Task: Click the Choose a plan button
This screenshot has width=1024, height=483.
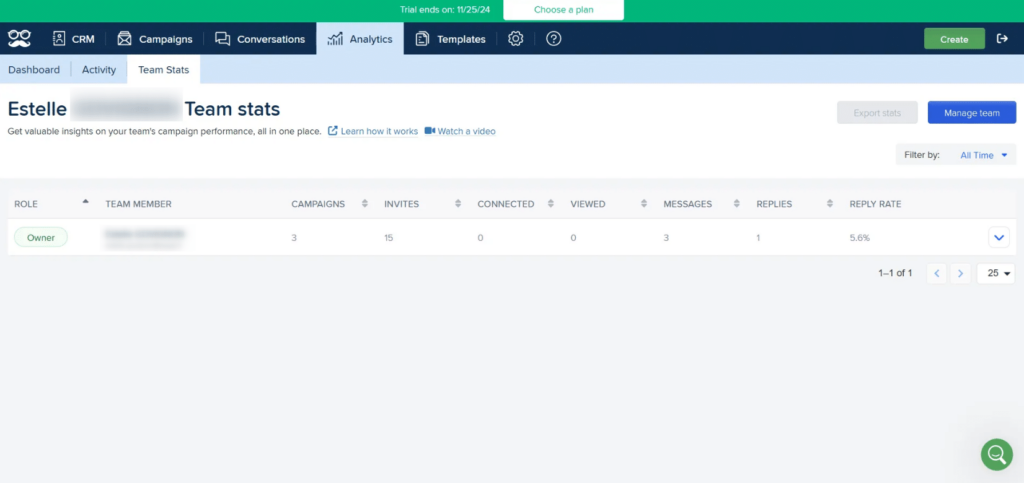Action: pyautogui.click(x=563, y=10)
